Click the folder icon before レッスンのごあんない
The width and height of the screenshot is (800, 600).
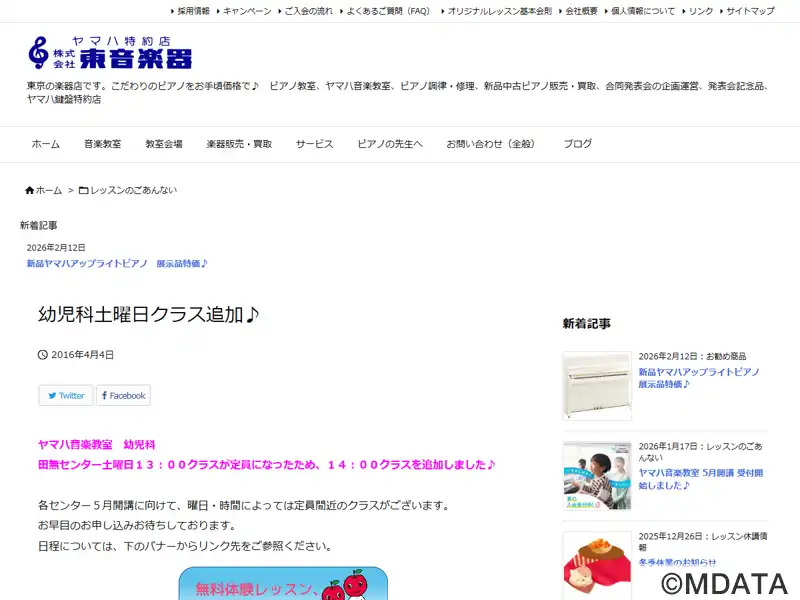click(x=83, y=190)
